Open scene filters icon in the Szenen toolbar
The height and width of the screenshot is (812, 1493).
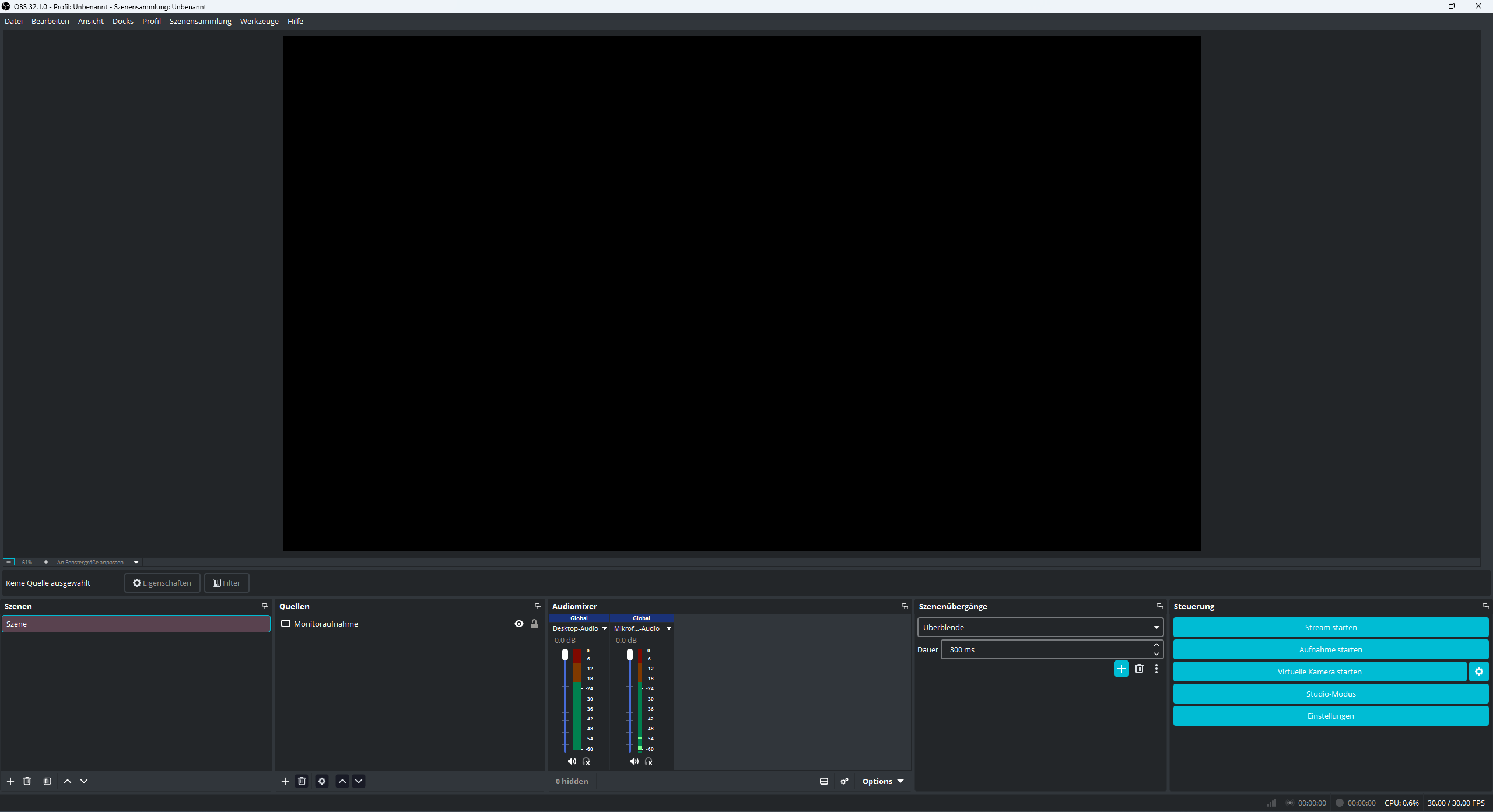point(47,781)
